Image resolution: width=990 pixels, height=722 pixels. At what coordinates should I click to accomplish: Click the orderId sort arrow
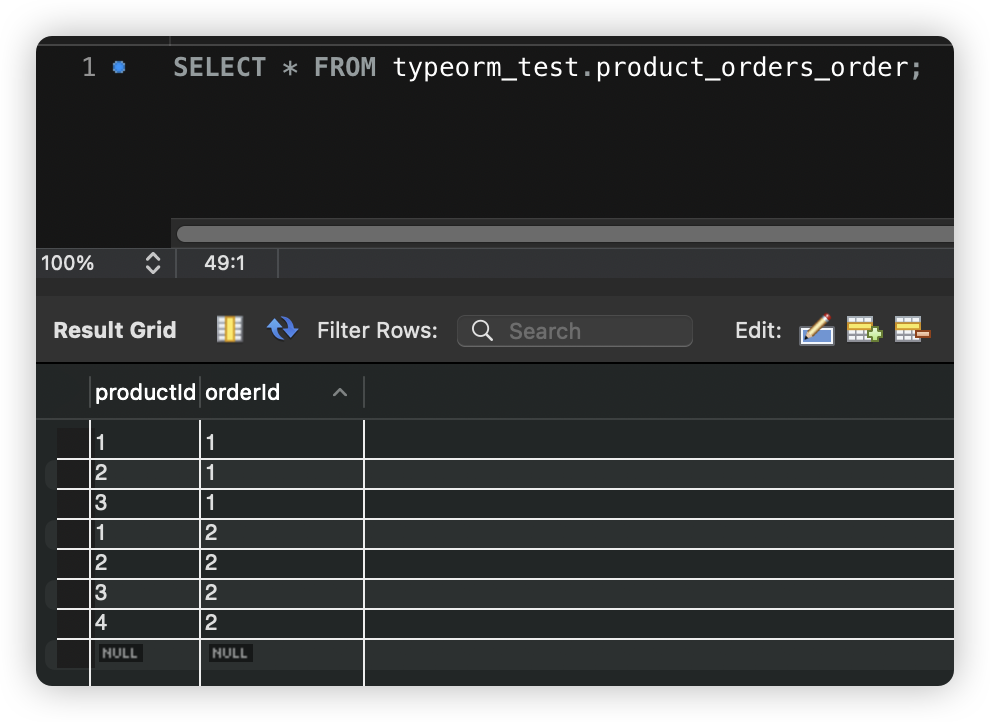tap(340, 393)
